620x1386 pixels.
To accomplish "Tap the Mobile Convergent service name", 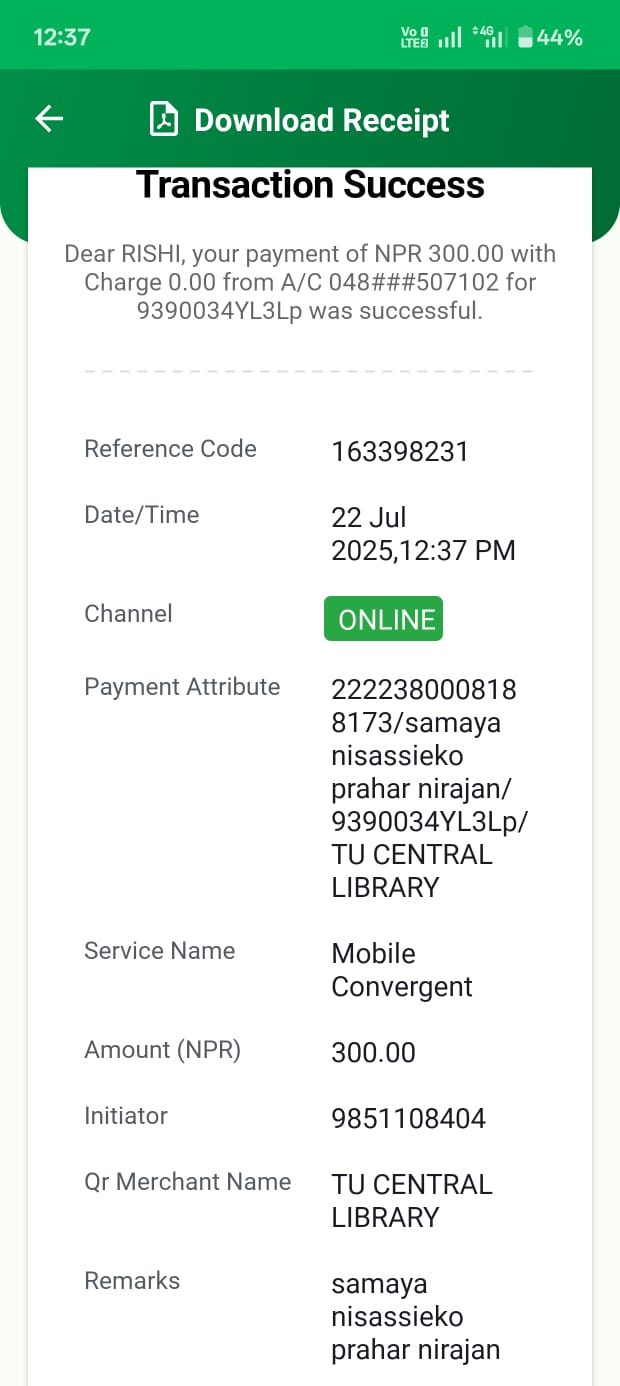I will click(x=401, y=970).
